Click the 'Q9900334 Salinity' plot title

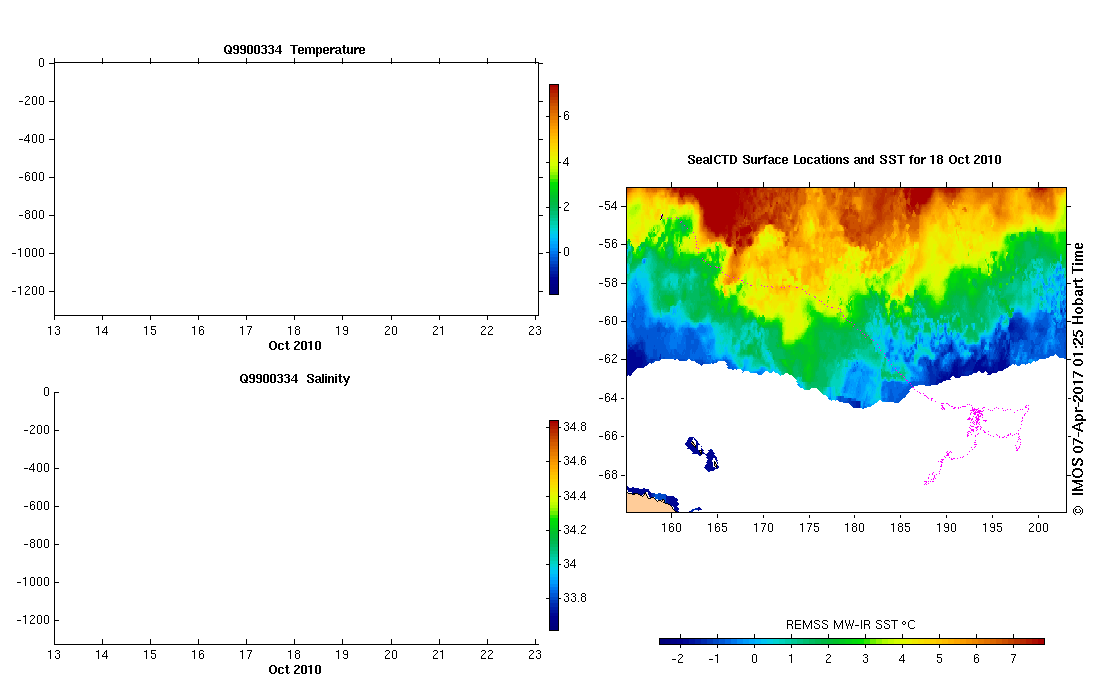[294, 378]
